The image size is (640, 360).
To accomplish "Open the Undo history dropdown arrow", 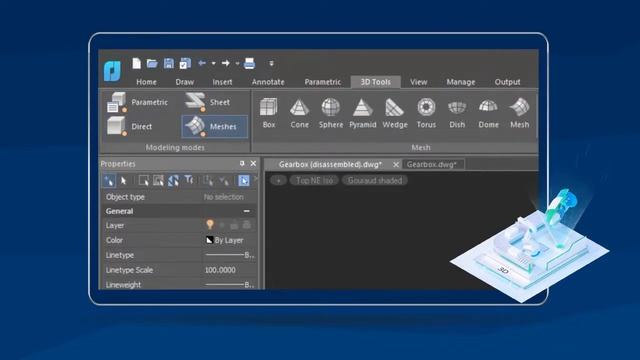I will point(213,64).
